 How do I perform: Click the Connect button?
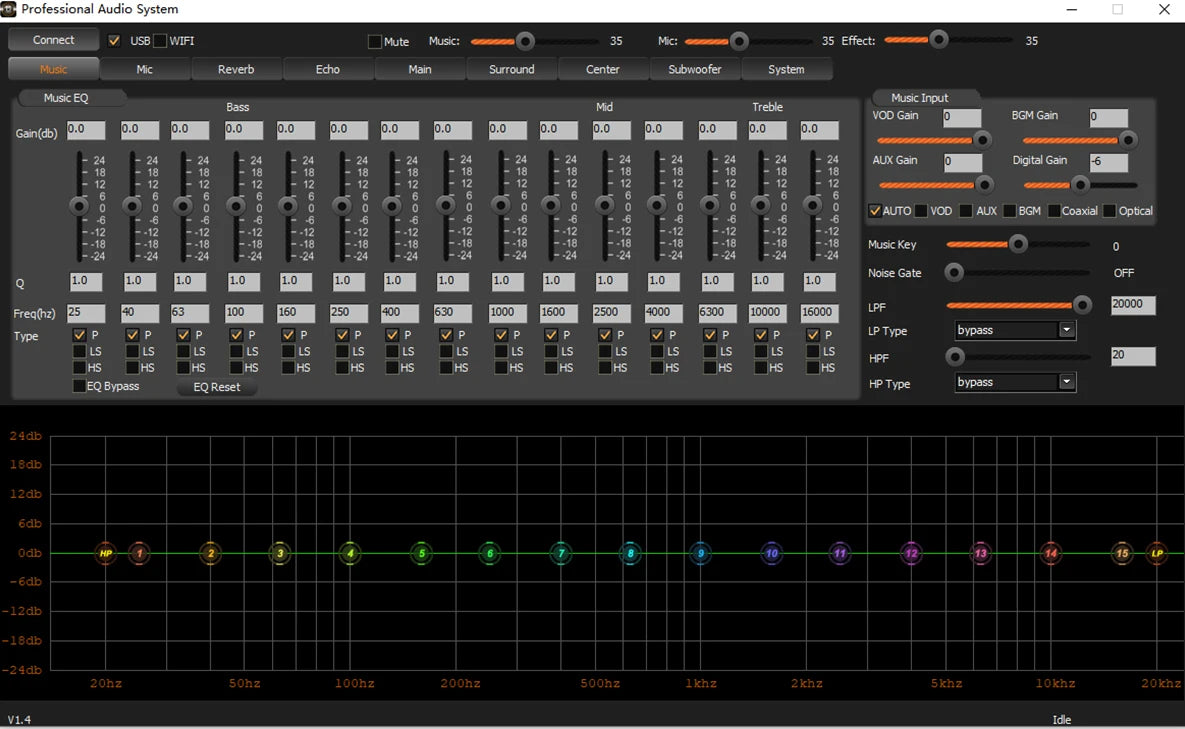coord(54,40)
